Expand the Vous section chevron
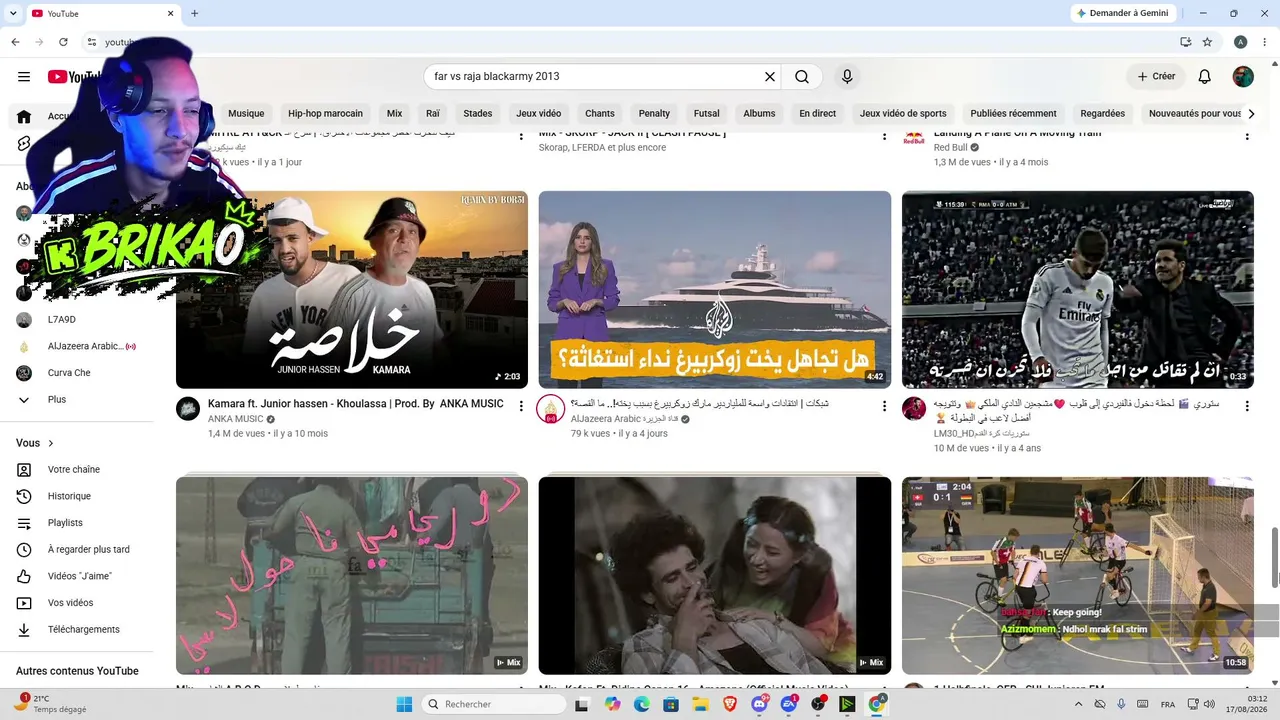The height and width of the screenshot is (720, 1280). point(51,443)
